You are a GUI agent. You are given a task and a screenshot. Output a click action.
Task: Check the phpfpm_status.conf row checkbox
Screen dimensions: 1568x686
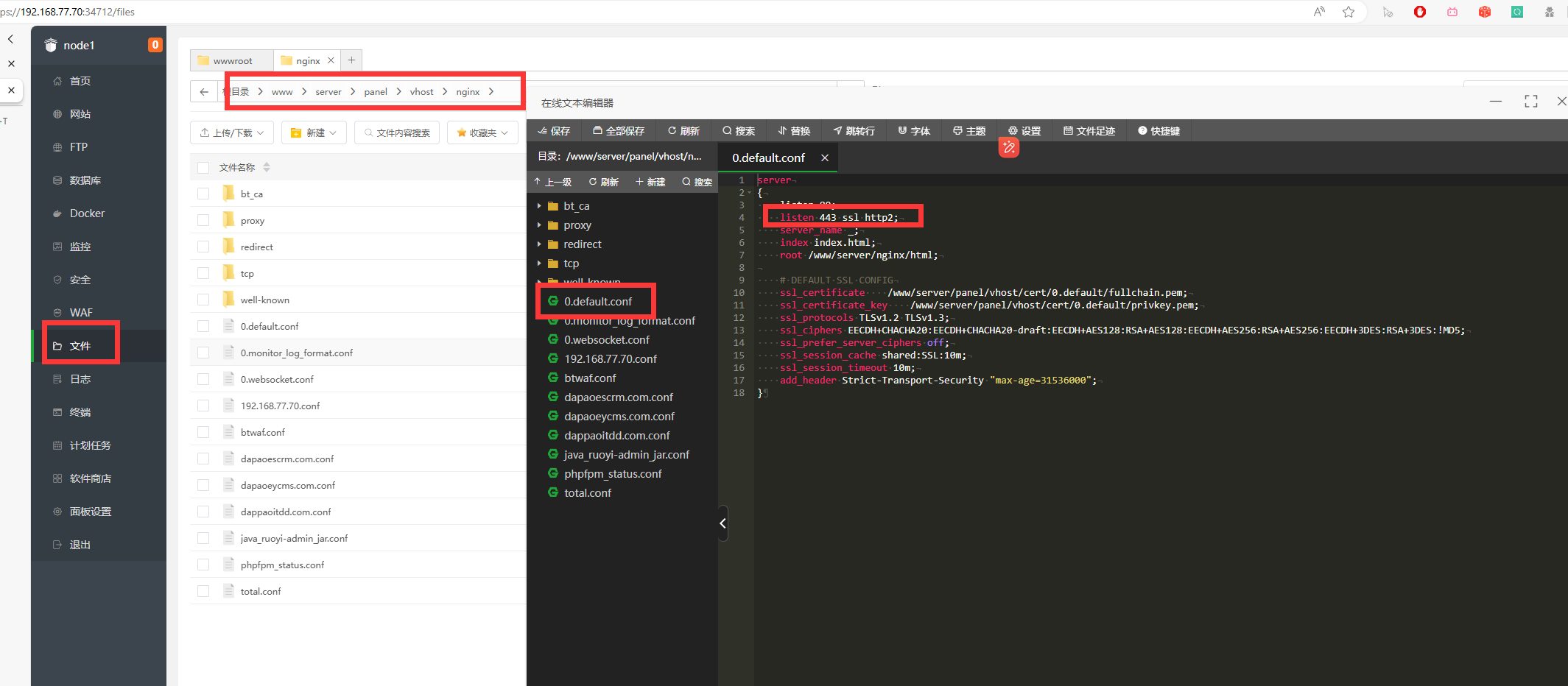(x=203, y=565)
